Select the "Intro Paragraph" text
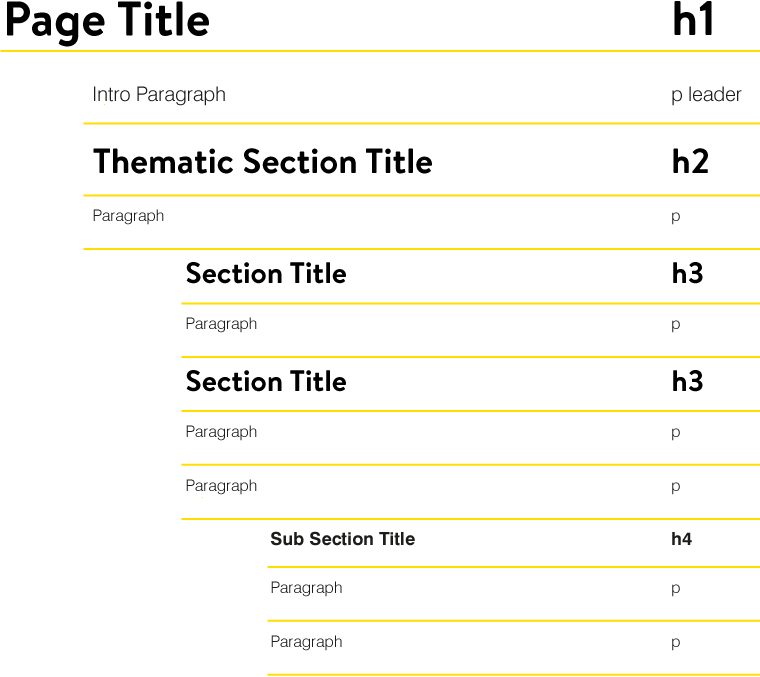Screen dimensions: 760x677 click(159, 95)
